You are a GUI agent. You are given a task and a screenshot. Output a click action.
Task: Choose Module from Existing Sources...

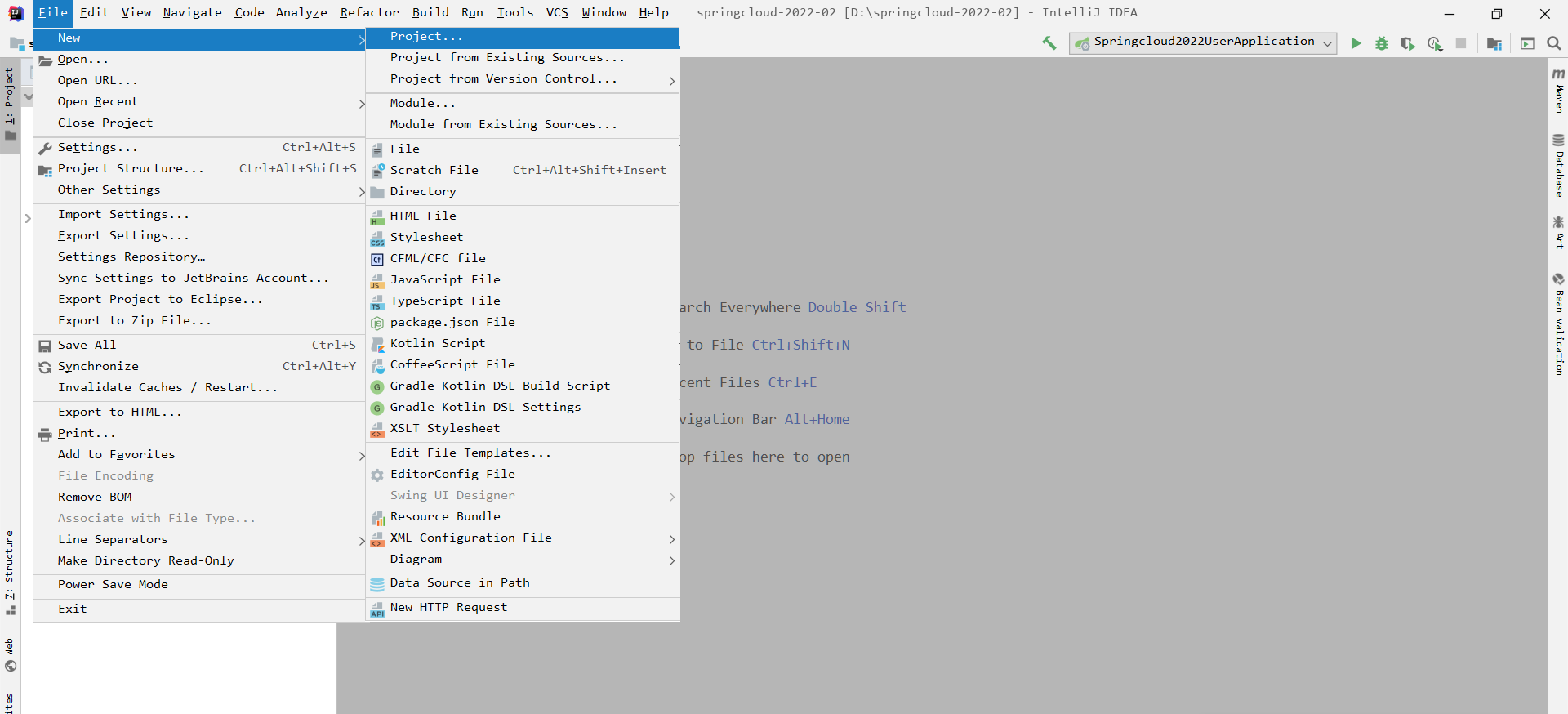pos(523,124)
